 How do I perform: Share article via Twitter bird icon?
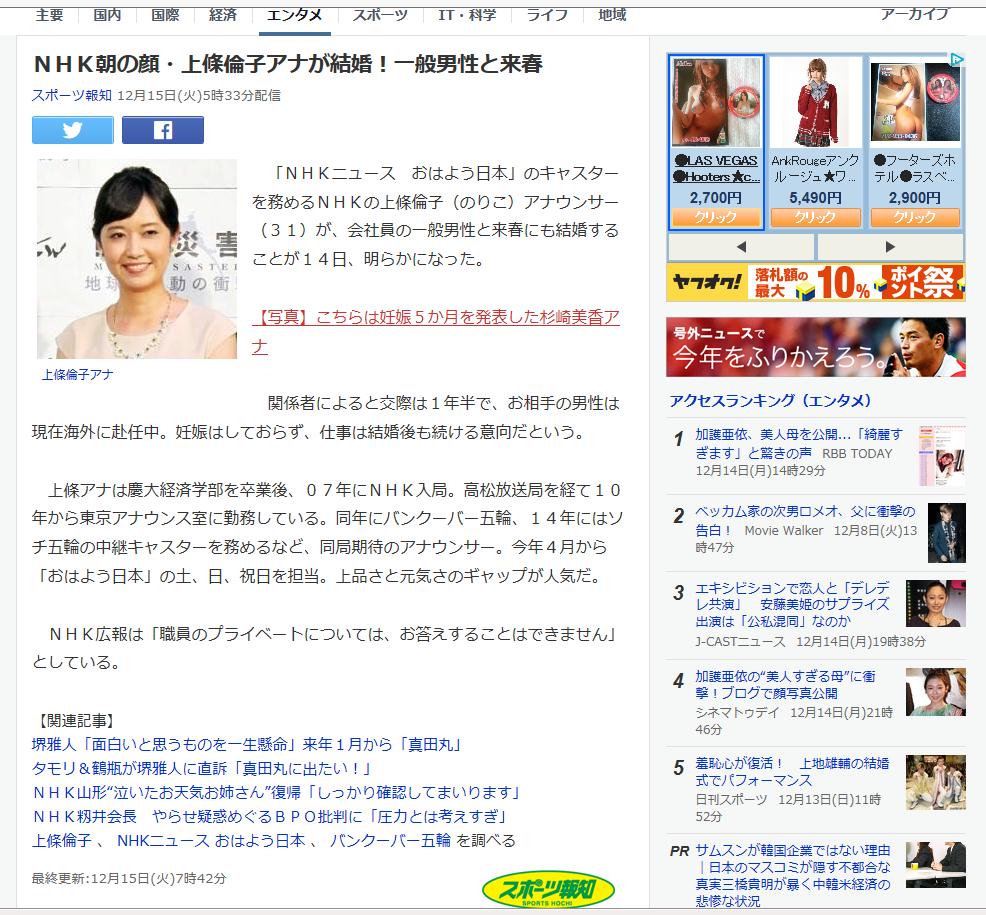click(x=72, y=130)
